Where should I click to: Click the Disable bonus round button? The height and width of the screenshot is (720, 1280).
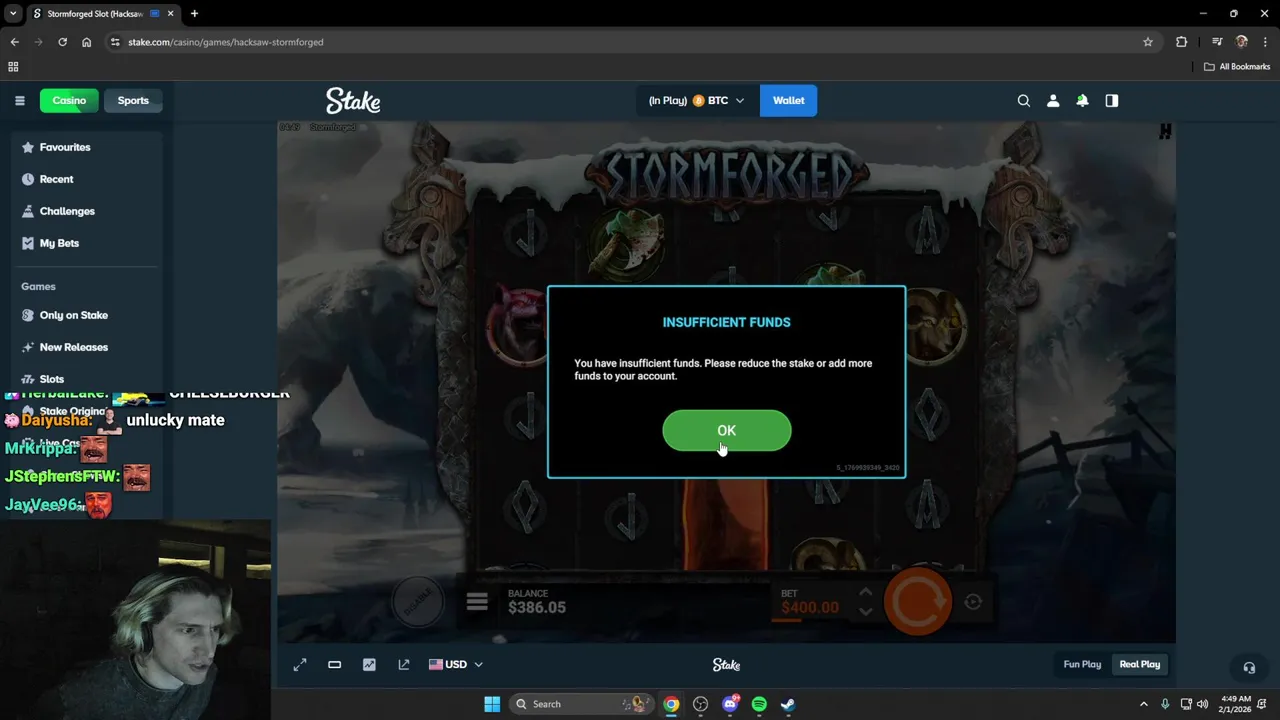418,601
